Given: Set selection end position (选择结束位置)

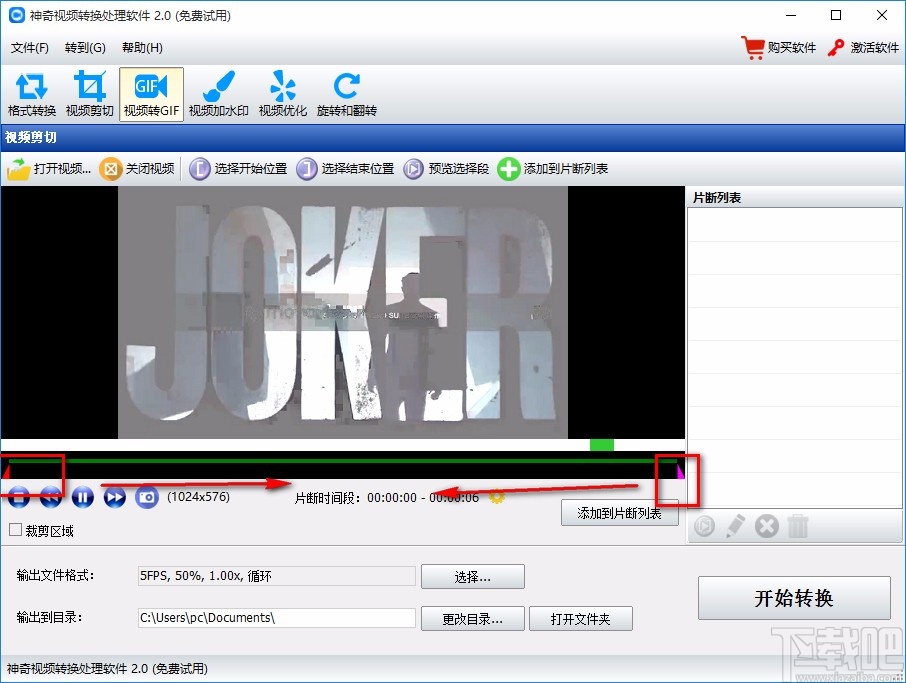Looking at the screenshot, I should [345, 169].
